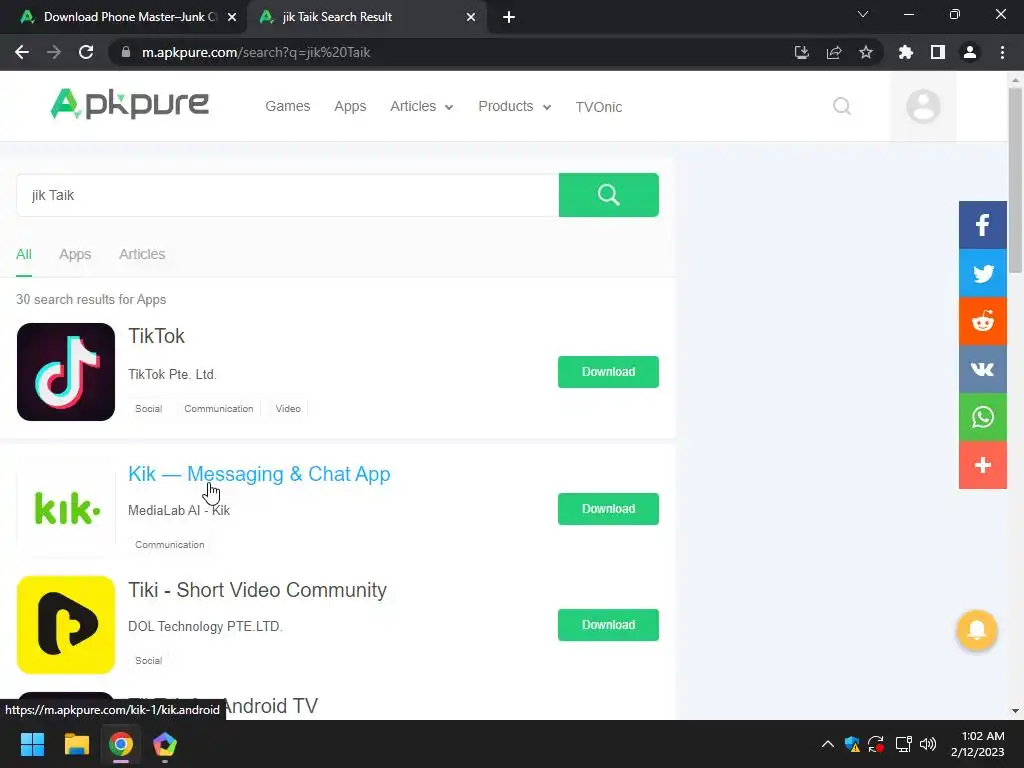Switch to the Apps results tab

click(x=75, y=254)
